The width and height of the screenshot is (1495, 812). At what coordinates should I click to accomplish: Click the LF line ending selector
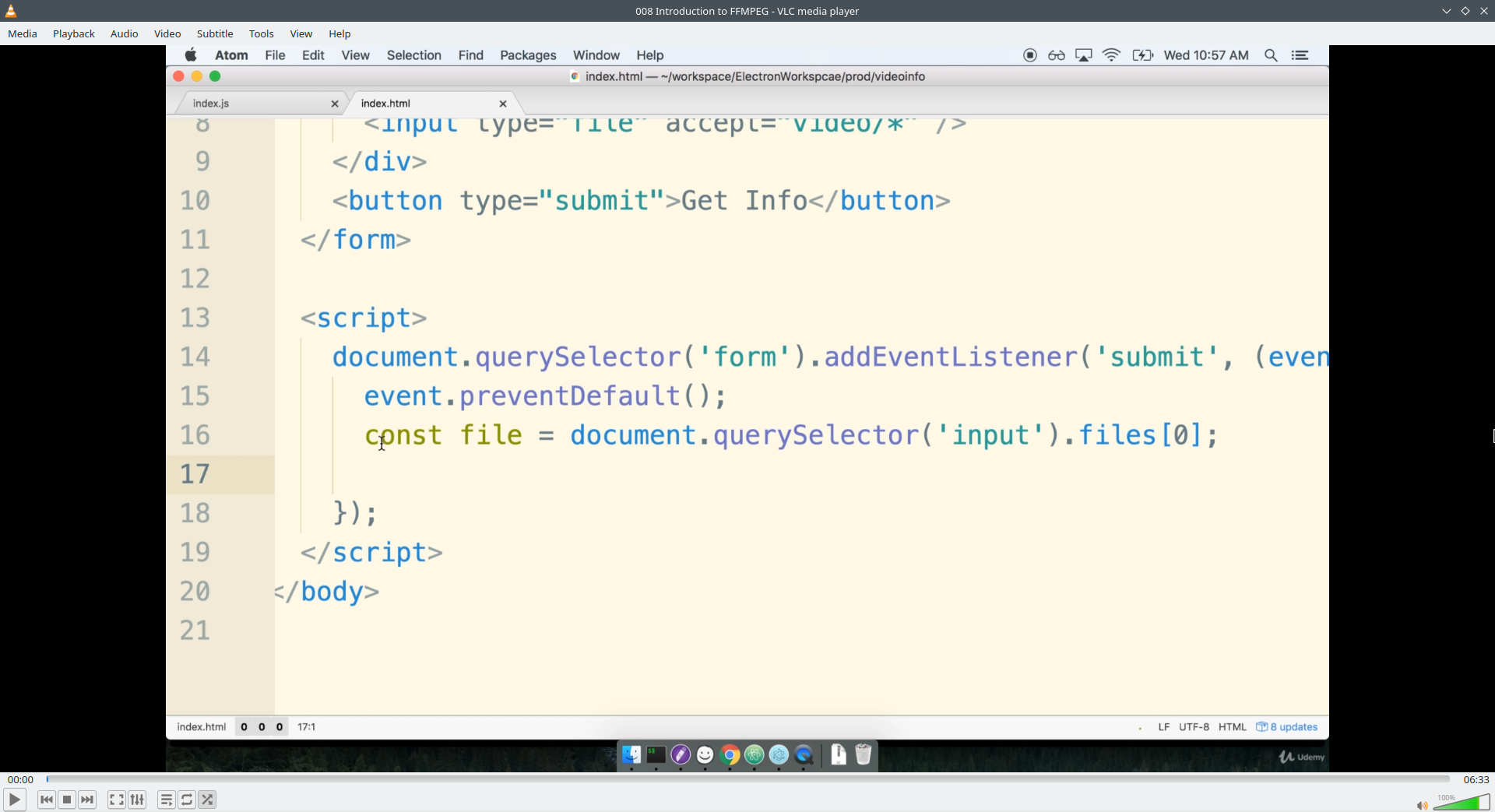1164,727
